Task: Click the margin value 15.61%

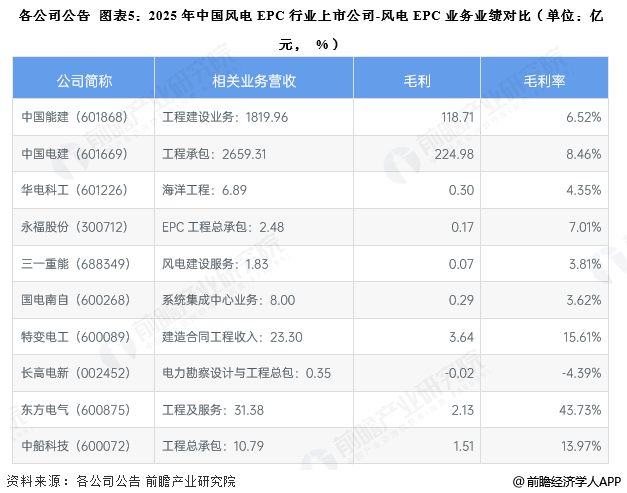Action: point(582,337)
